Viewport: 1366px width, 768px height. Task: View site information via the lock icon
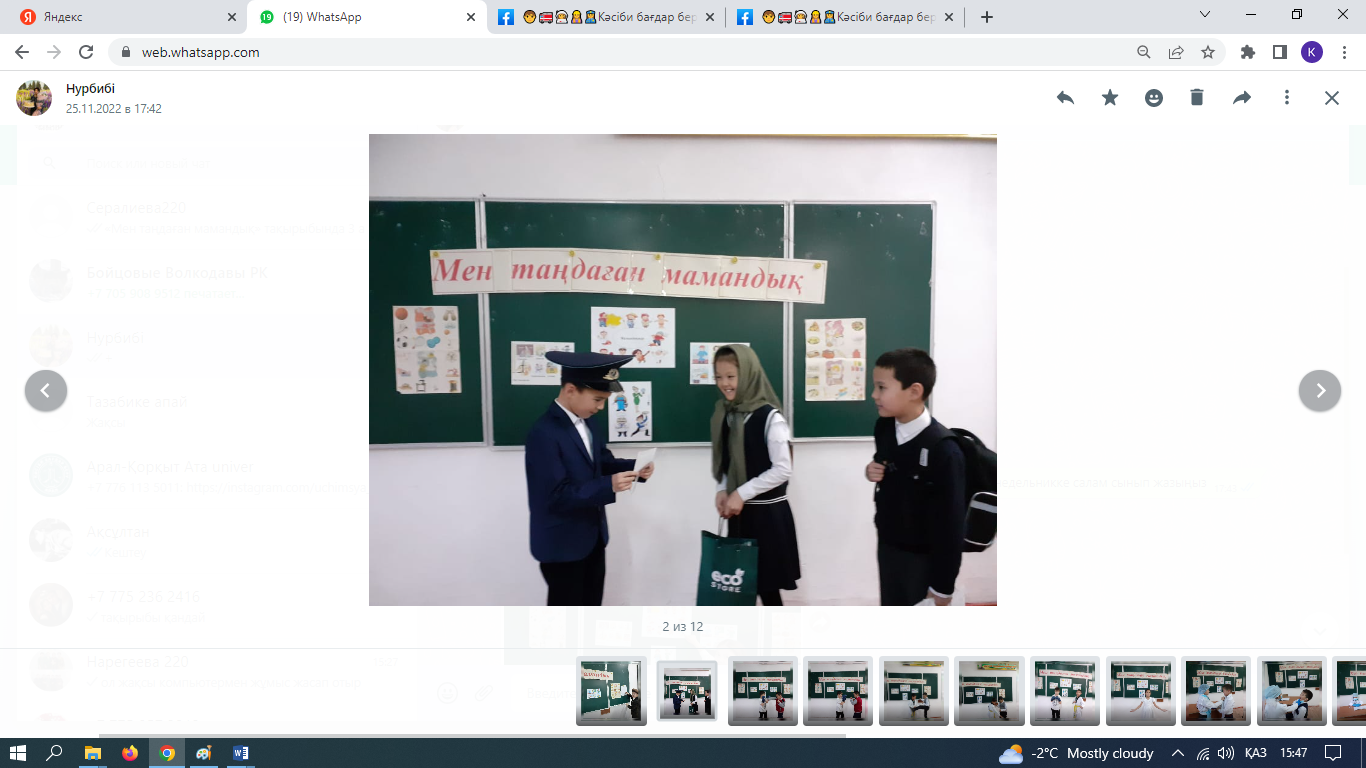(x=126, y=52)
